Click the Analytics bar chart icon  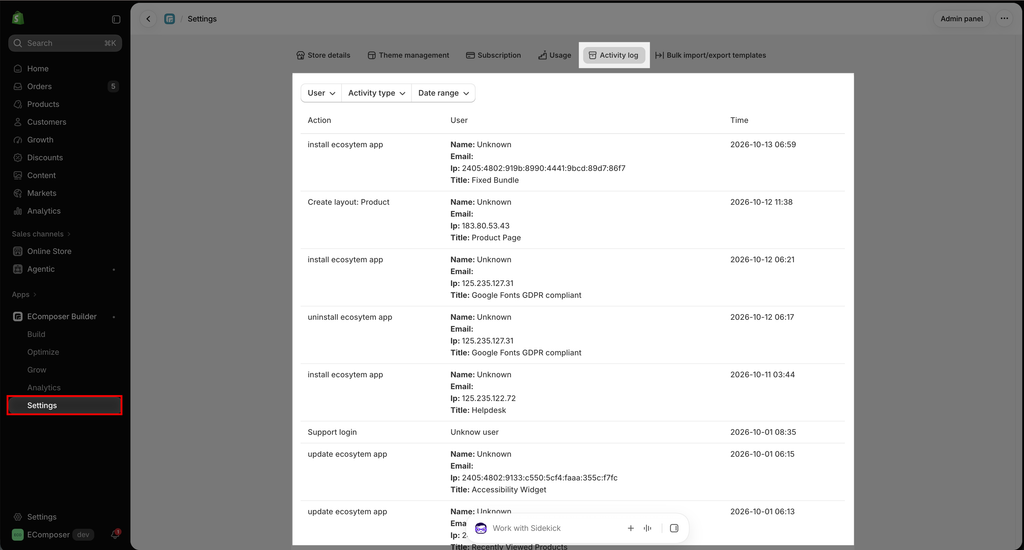point(18,211)
